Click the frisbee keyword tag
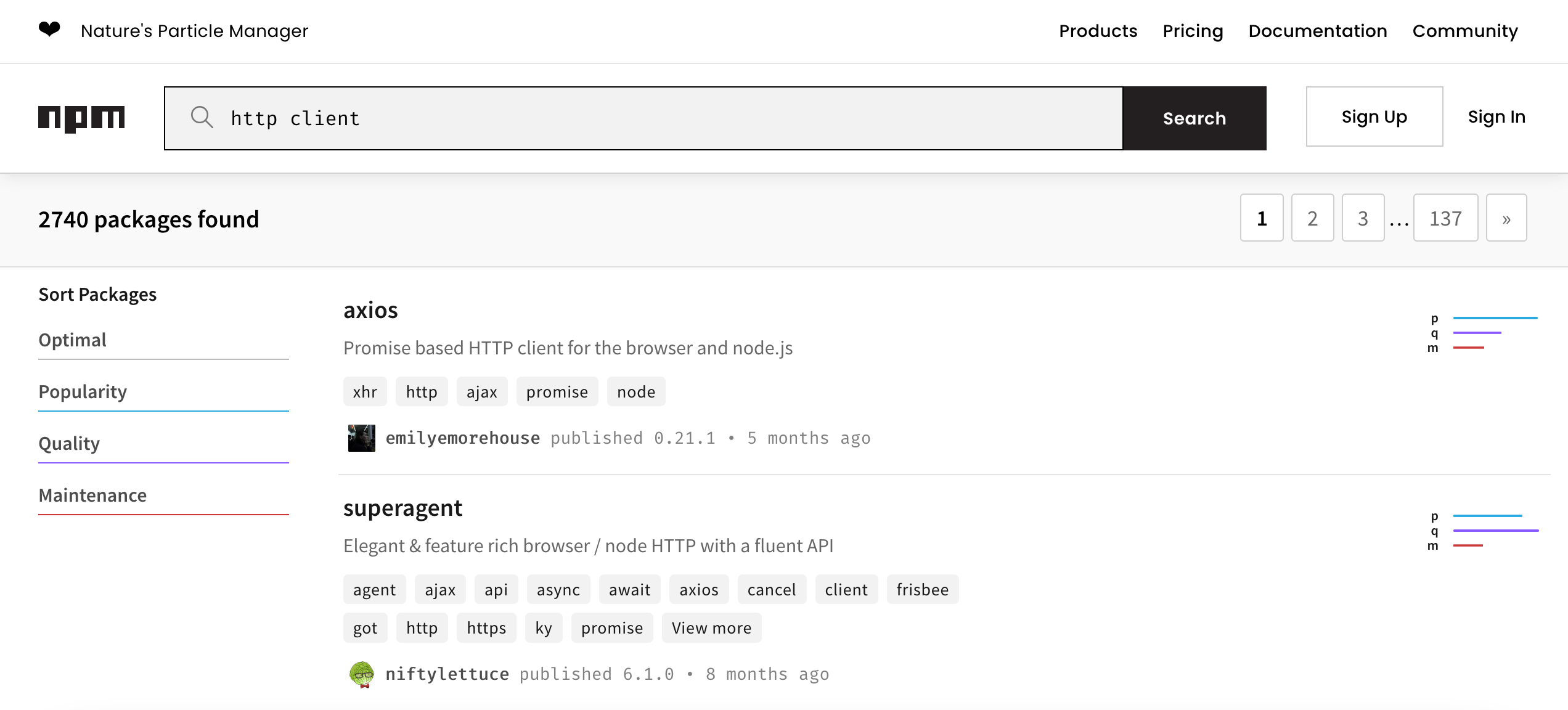This screenshot has width=1568, height=710. point(923,590)
